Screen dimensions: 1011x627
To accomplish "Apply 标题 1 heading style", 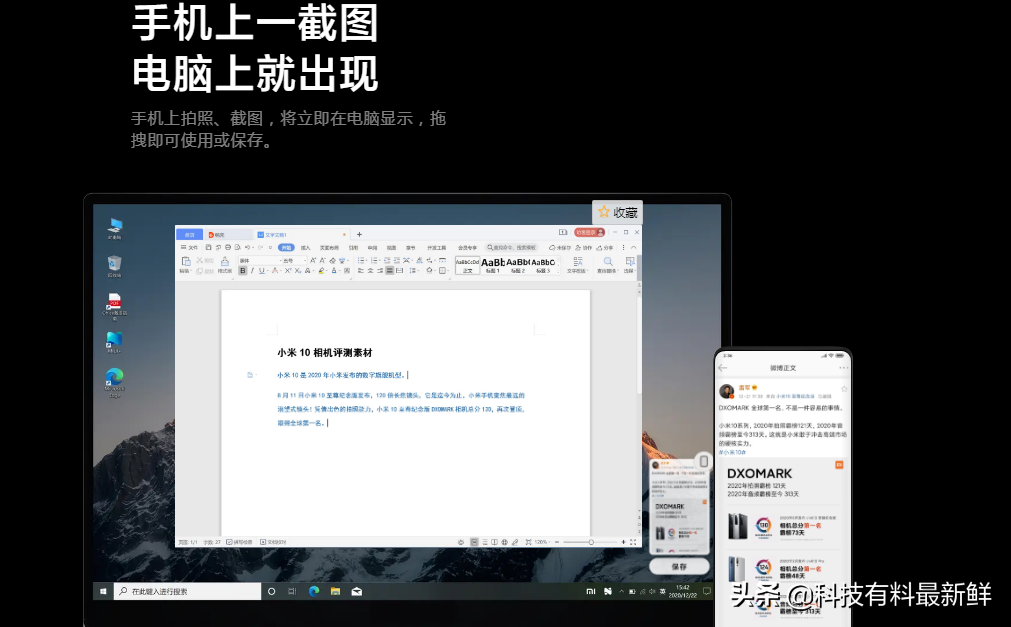I will pos(493,265).
